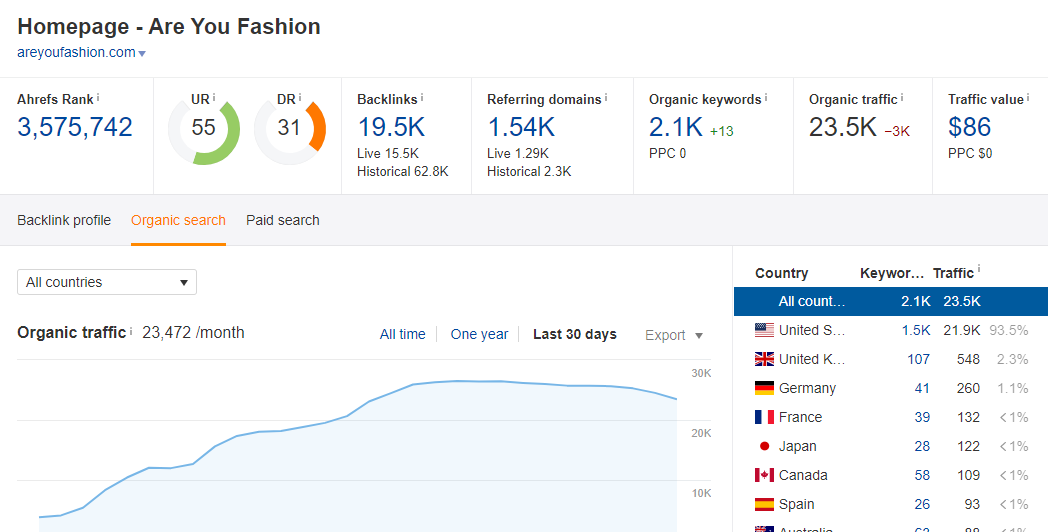Switch to the Backlink profile tab

point(64,220)
